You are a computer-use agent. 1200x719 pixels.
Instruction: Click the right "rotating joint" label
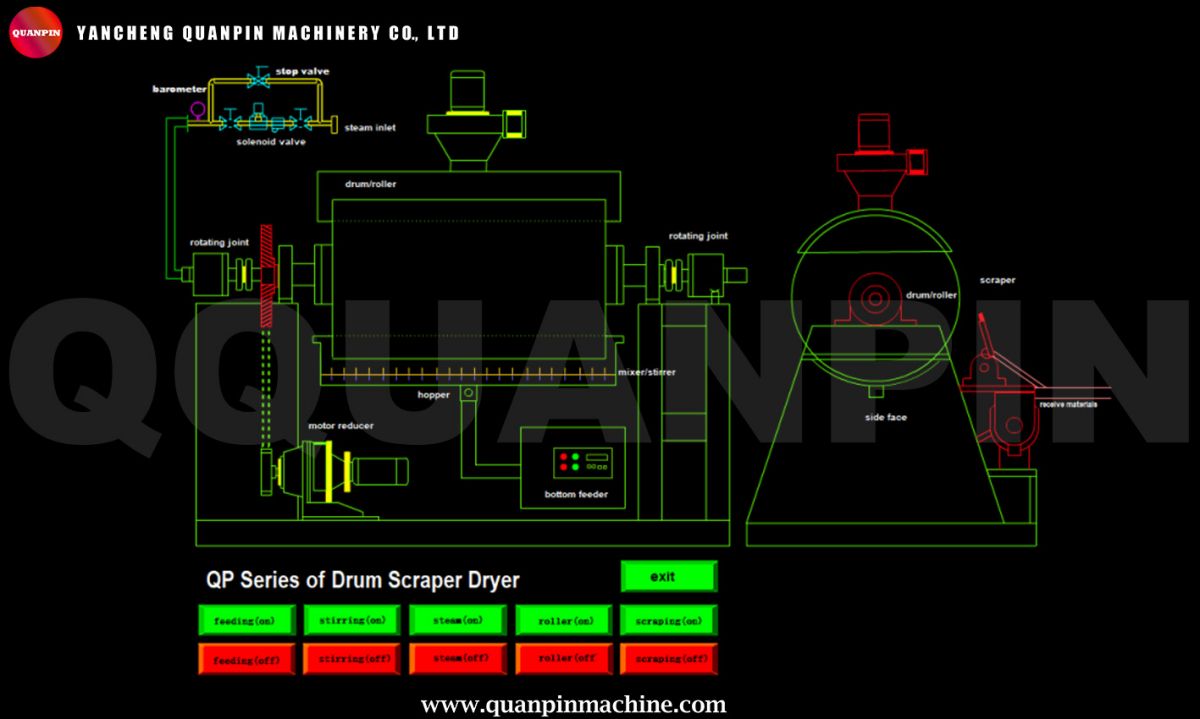pos(699,236)
